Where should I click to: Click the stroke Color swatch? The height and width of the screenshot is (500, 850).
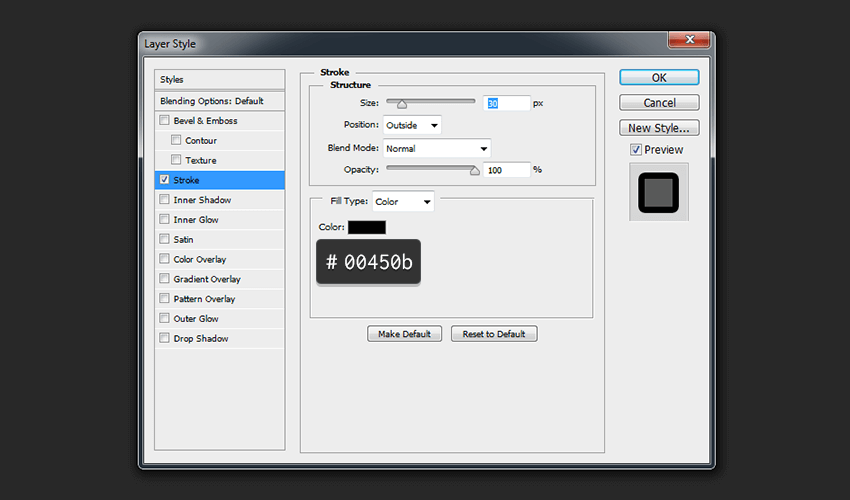(x=366, y=227)
